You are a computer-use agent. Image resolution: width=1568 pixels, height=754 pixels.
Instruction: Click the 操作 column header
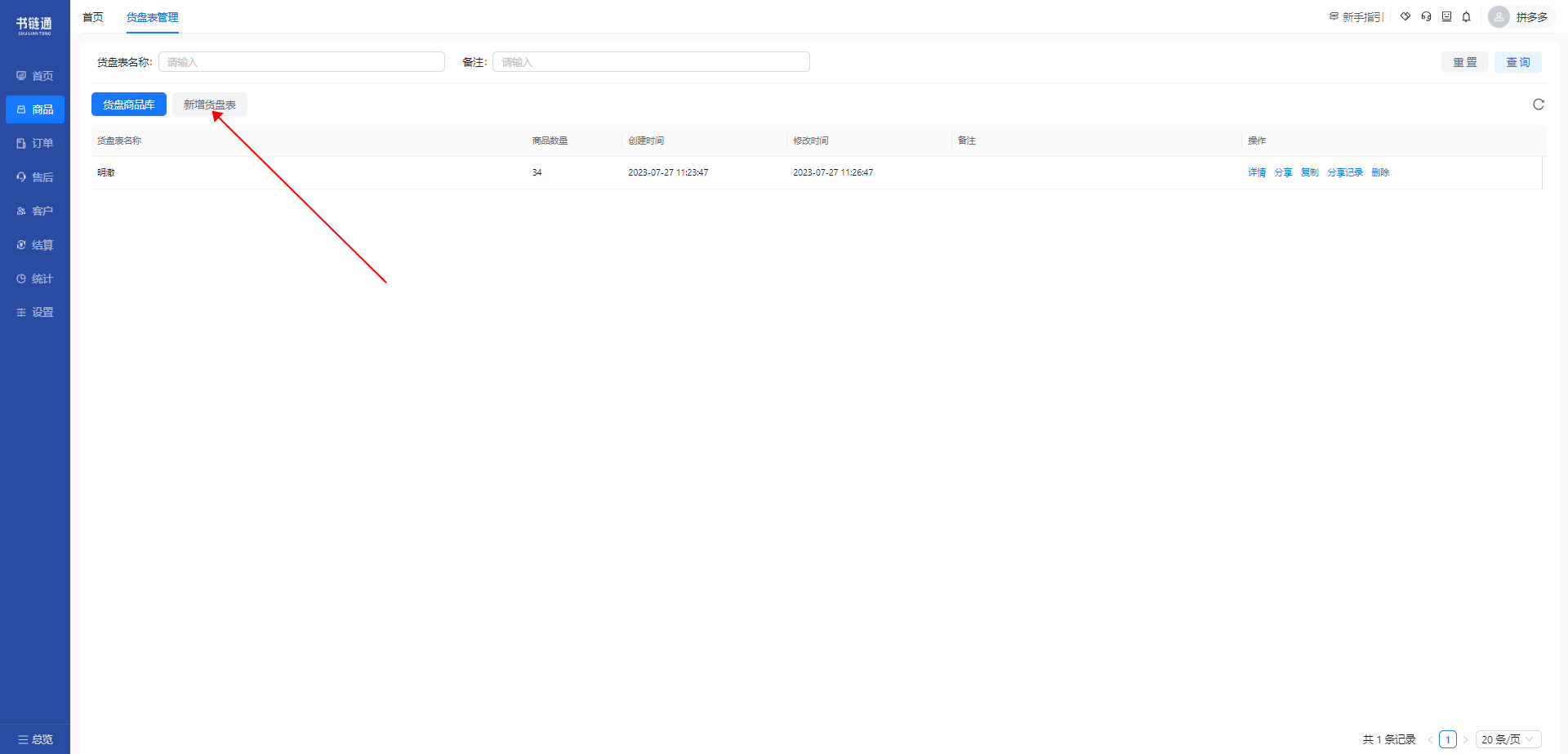pos(1257,141)
